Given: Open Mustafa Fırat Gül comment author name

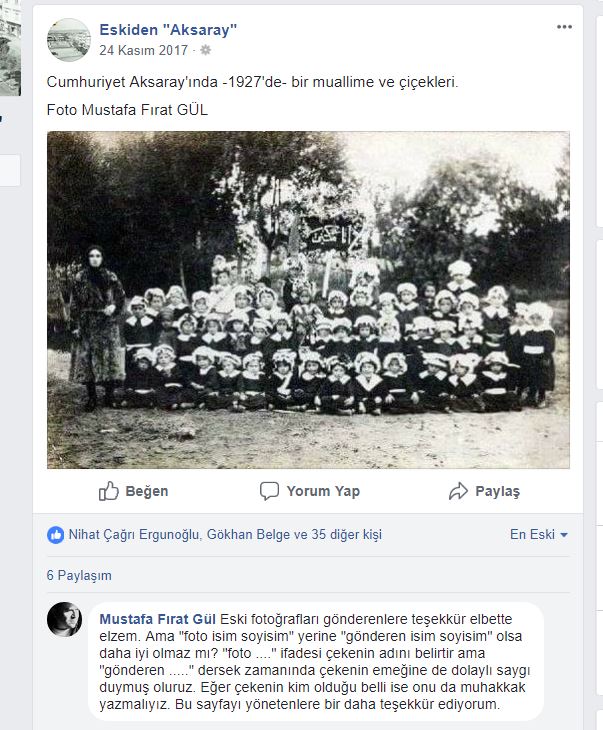Looking at the screenshot, I should click(x=157, y=619).
